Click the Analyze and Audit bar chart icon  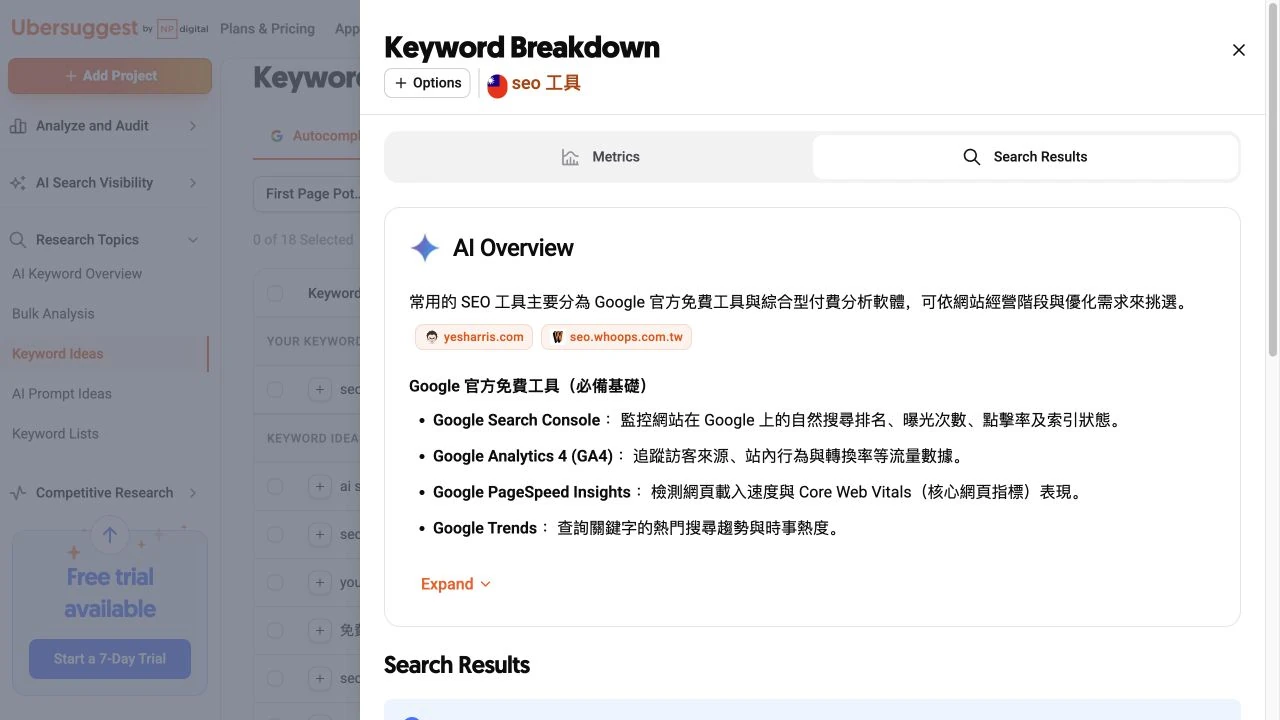coord(18,126)
